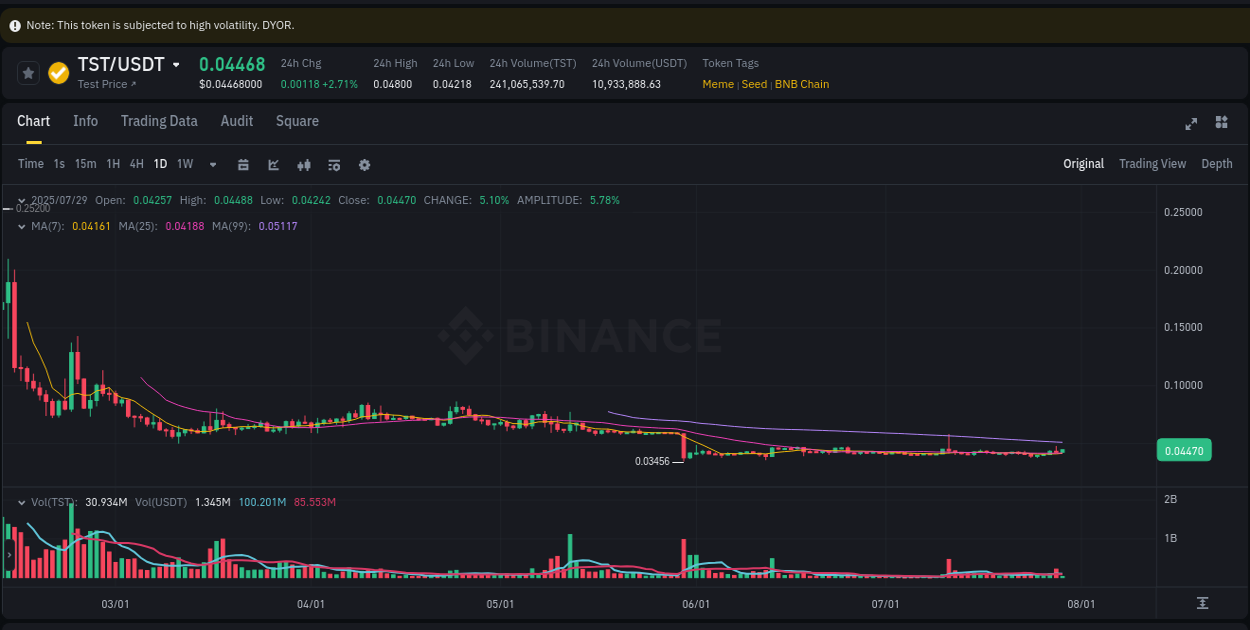Open the Meme token tag
The width and height of the screenshot is (1250, 630).
click(x=718, y=84)
